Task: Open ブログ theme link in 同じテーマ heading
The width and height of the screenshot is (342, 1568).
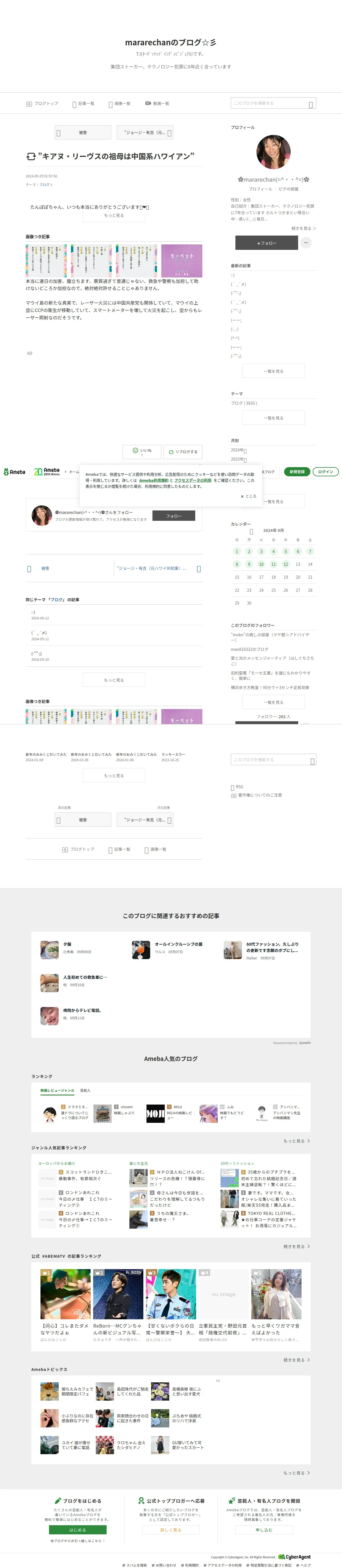Action: click(57, 599)
